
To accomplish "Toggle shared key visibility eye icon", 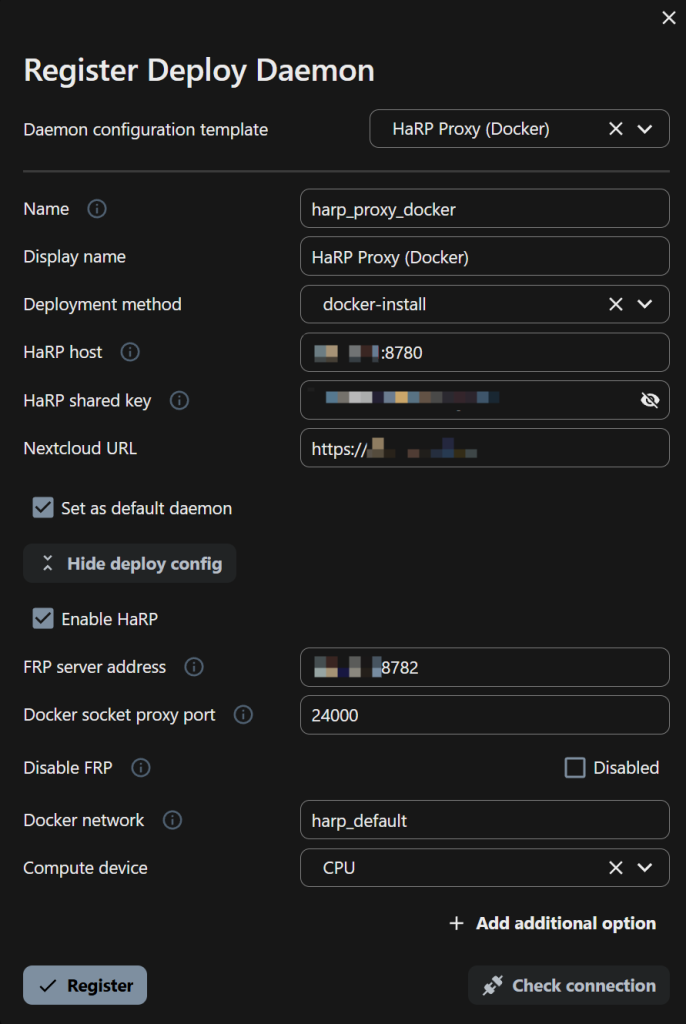I will pyautogui.click(x=650, y=400).
